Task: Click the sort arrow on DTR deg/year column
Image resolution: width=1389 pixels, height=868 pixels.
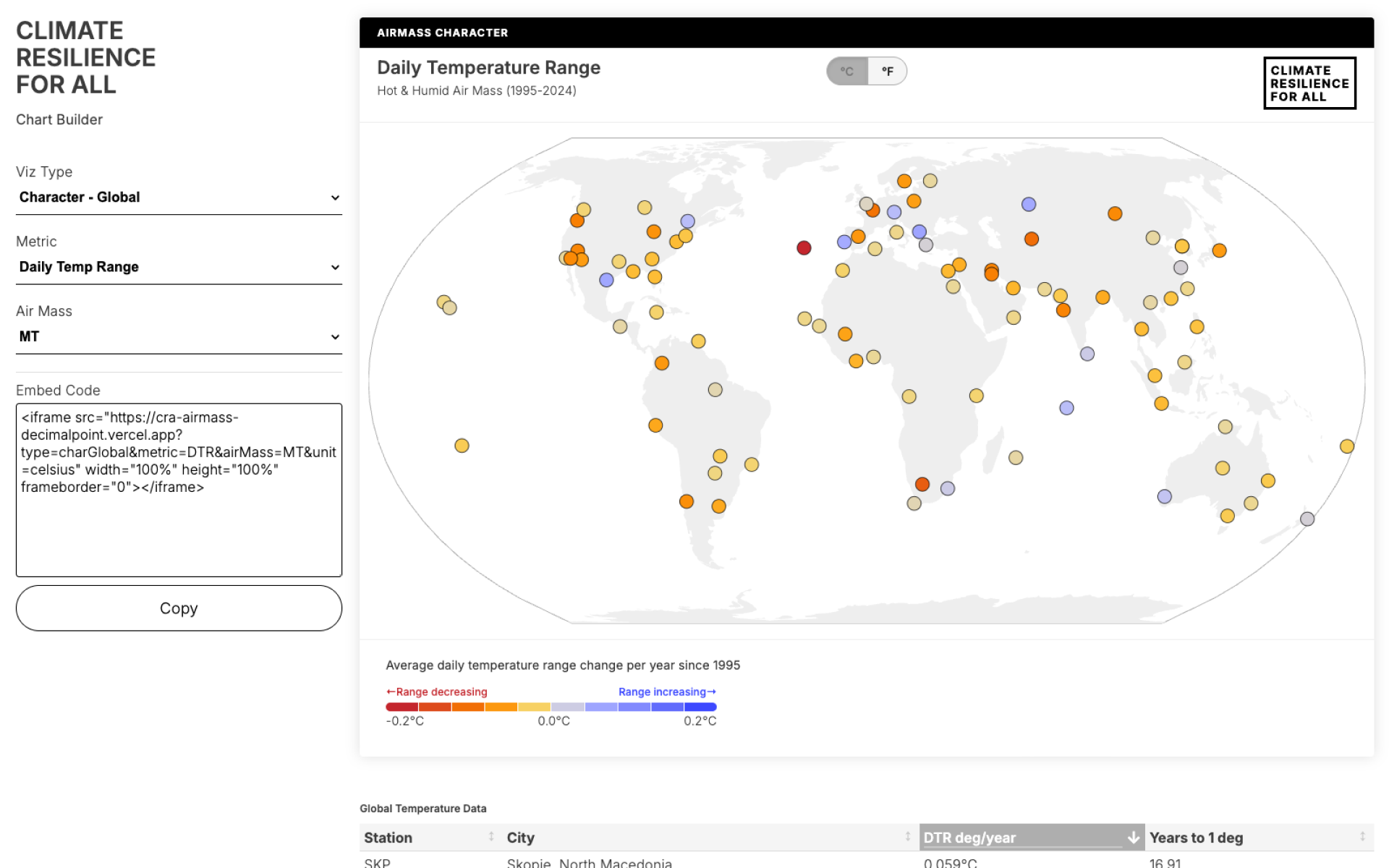Action: click(x=1133, y=838)
